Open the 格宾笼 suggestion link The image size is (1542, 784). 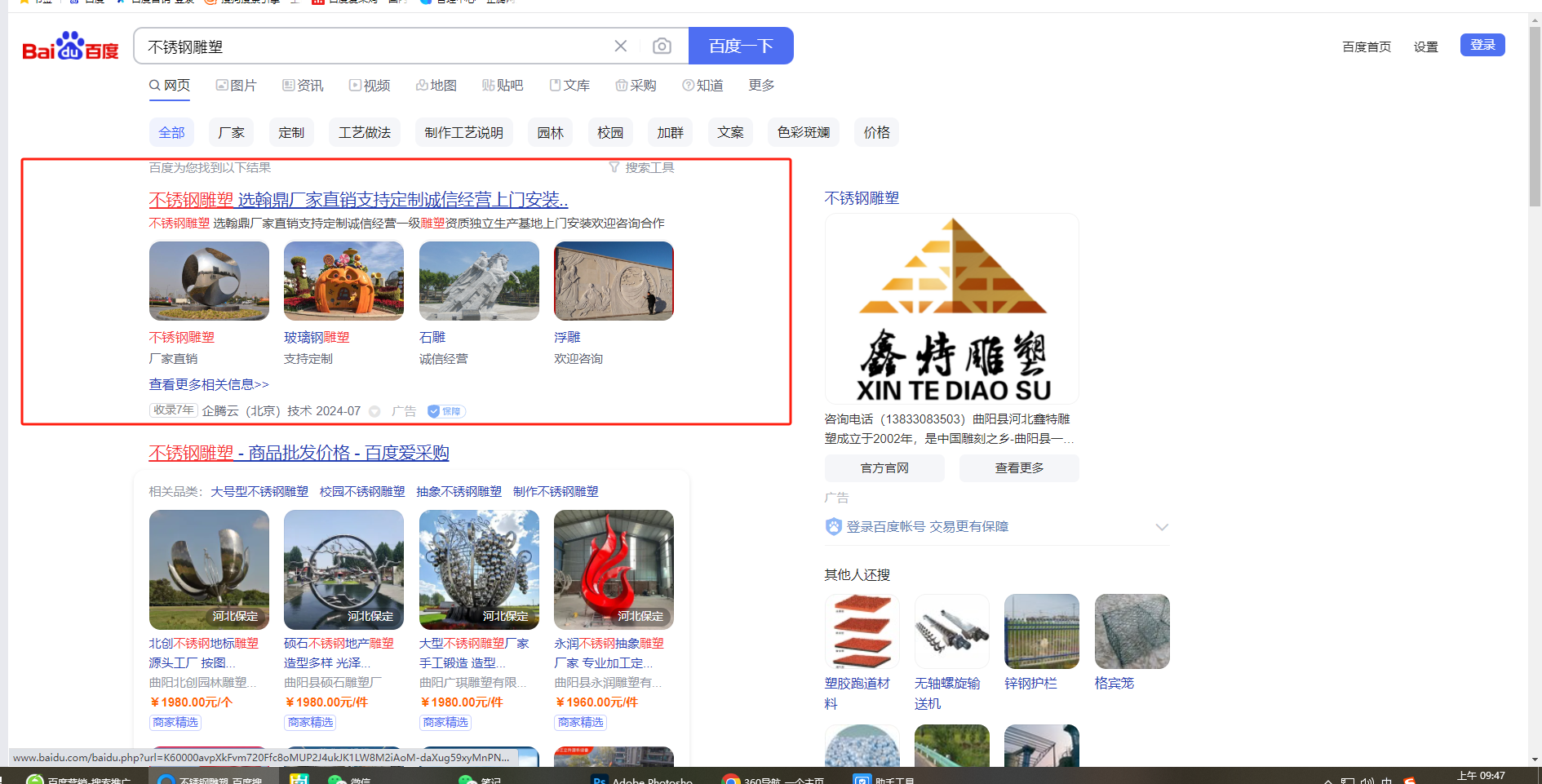(x=1114, y=684)
